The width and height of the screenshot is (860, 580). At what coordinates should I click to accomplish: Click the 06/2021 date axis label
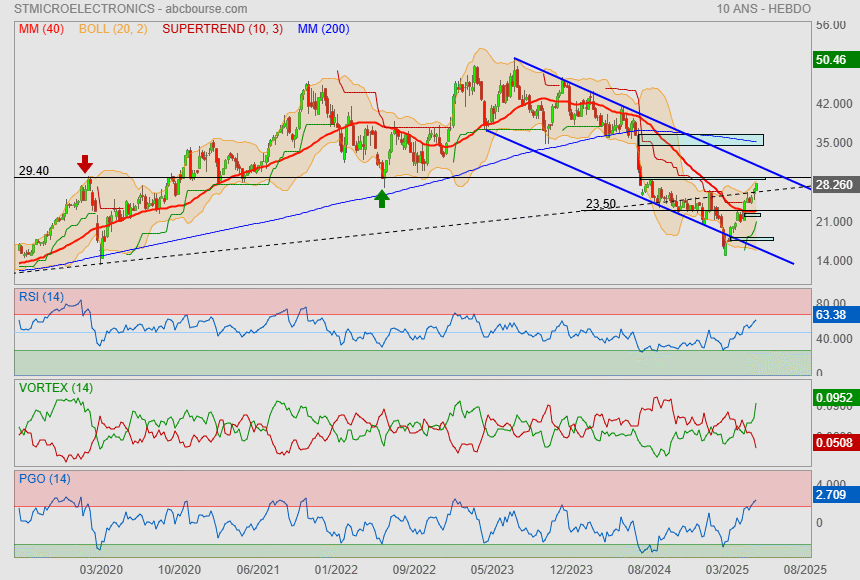tap(258, 570)
